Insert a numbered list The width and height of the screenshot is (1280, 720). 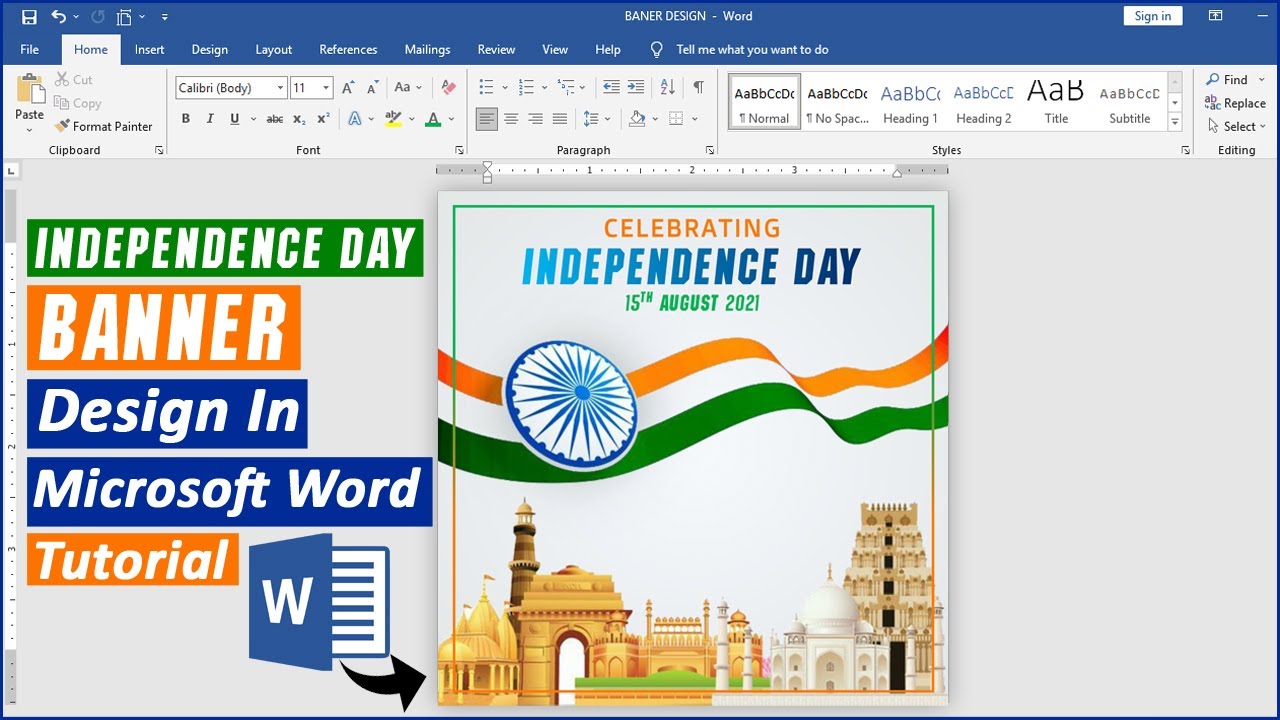[526, 87]
